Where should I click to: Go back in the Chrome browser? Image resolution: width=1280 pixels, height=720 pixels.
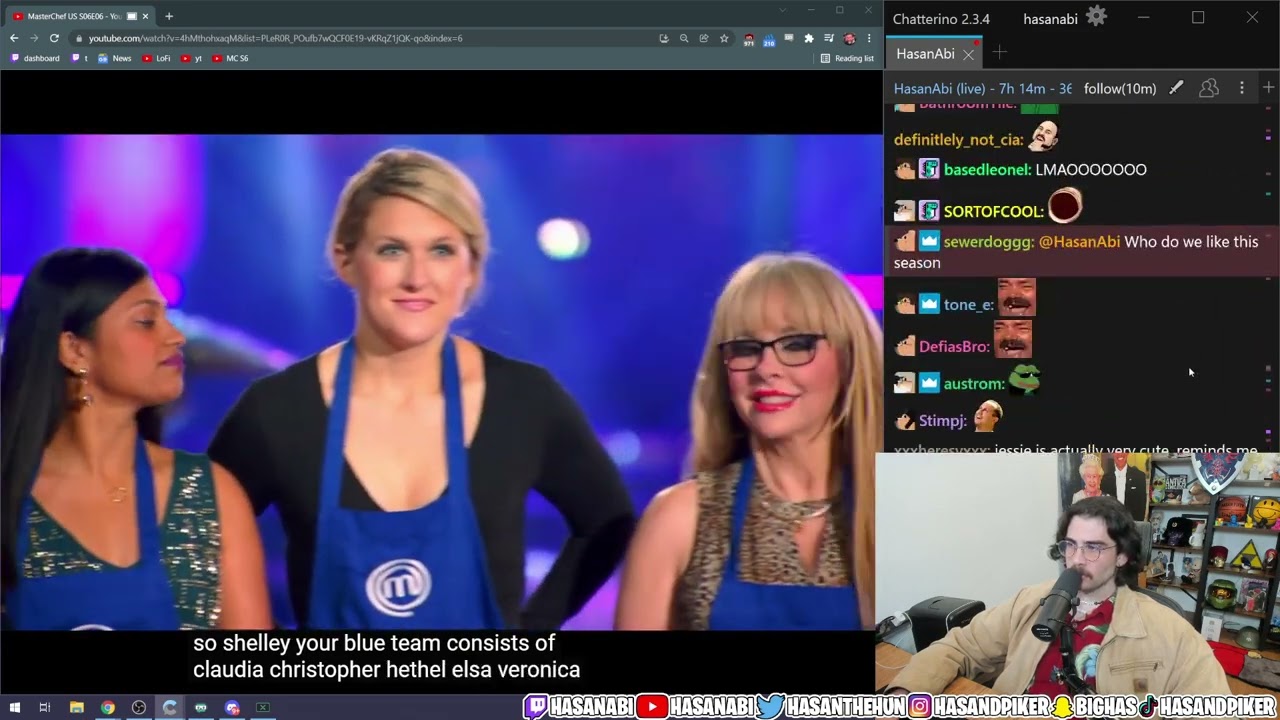(14, 38)
